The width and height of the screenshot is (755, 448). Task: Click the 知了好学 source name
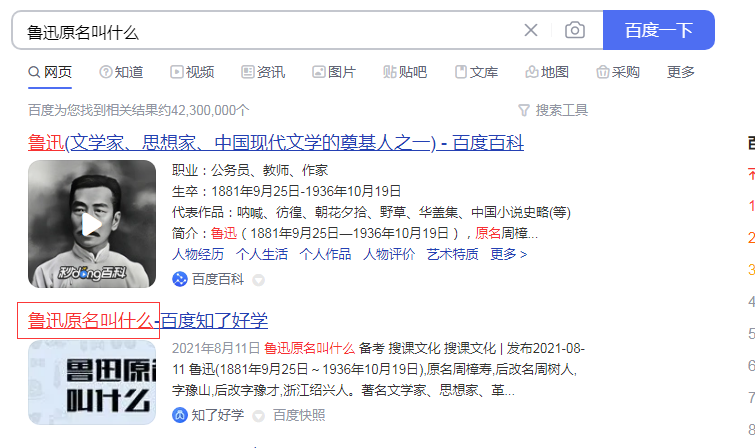218,415
